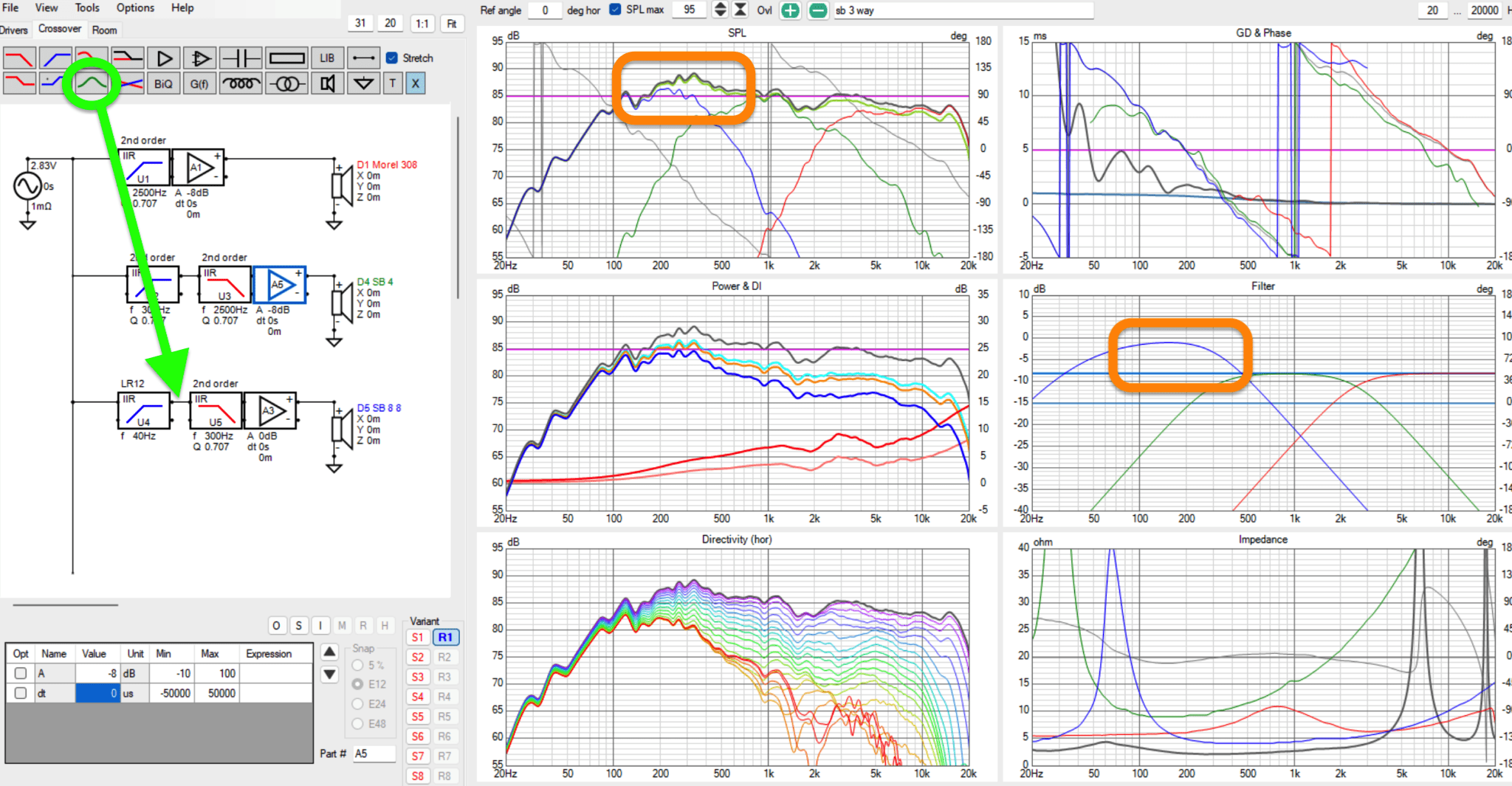1512x786 pixels.
Task: Move parameter down with the down-arrow button
Action: point(329,674)
